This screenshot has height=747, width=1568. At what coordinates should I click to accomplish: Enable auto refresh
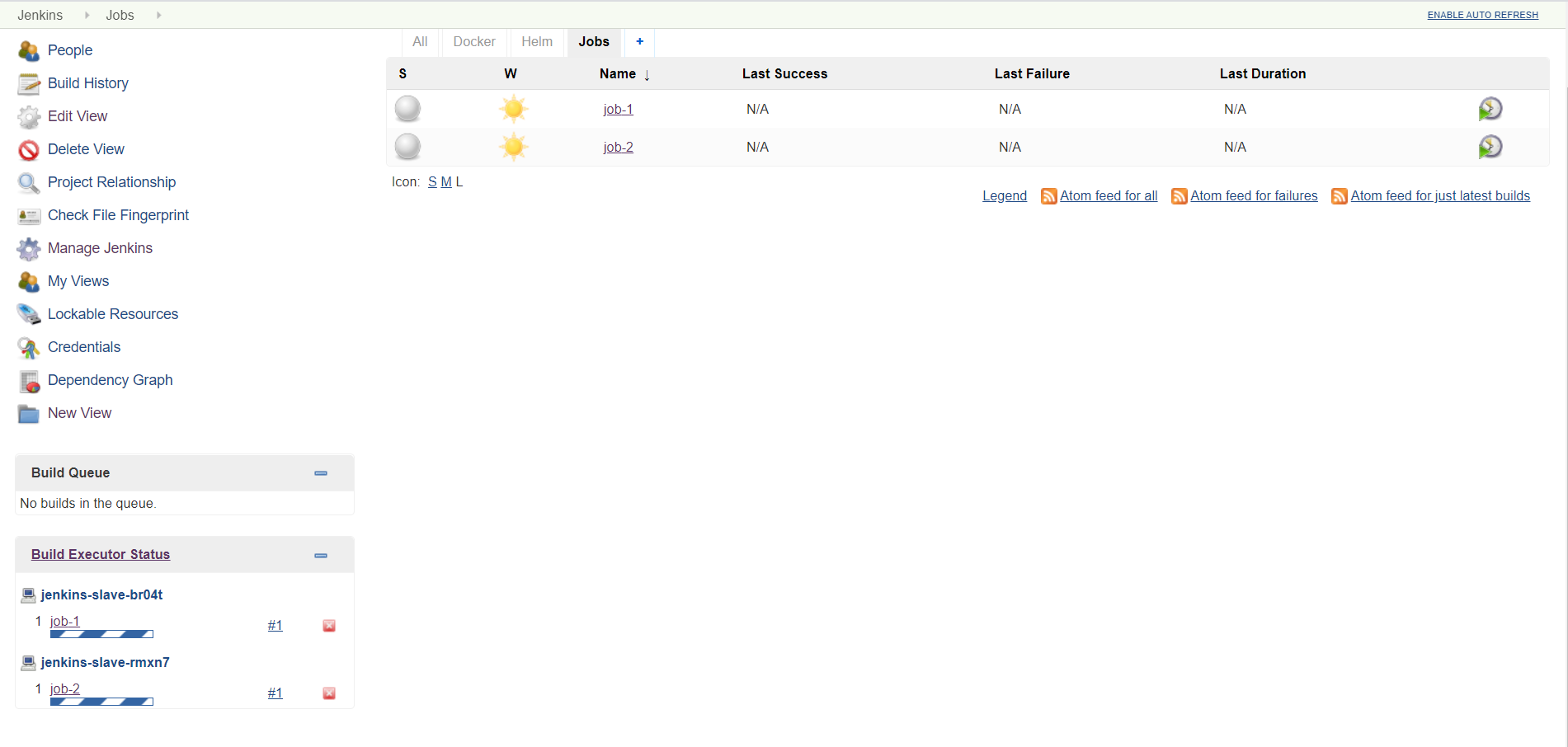coord(1482,15)
